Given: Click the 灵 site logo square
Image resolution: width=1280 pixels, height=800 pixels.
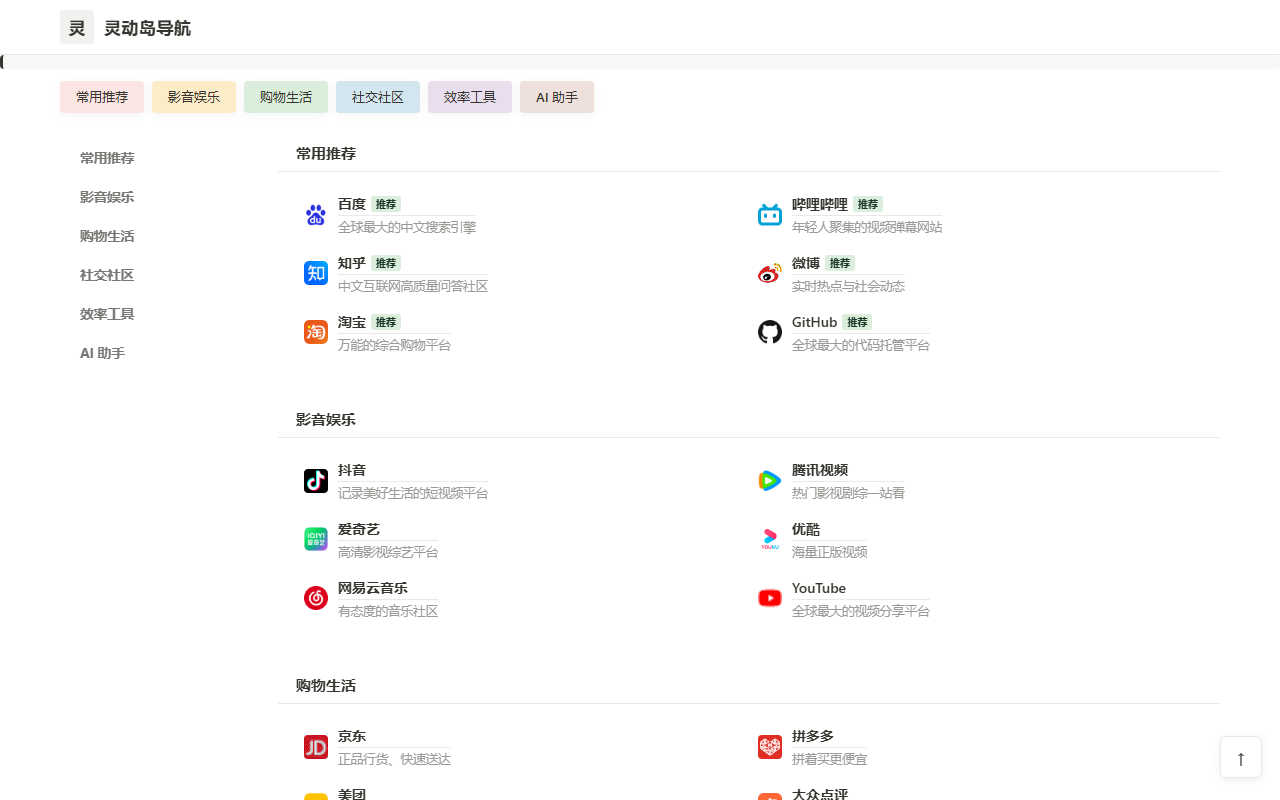Looking at the screenshot, I should click(x=77, y=27).
